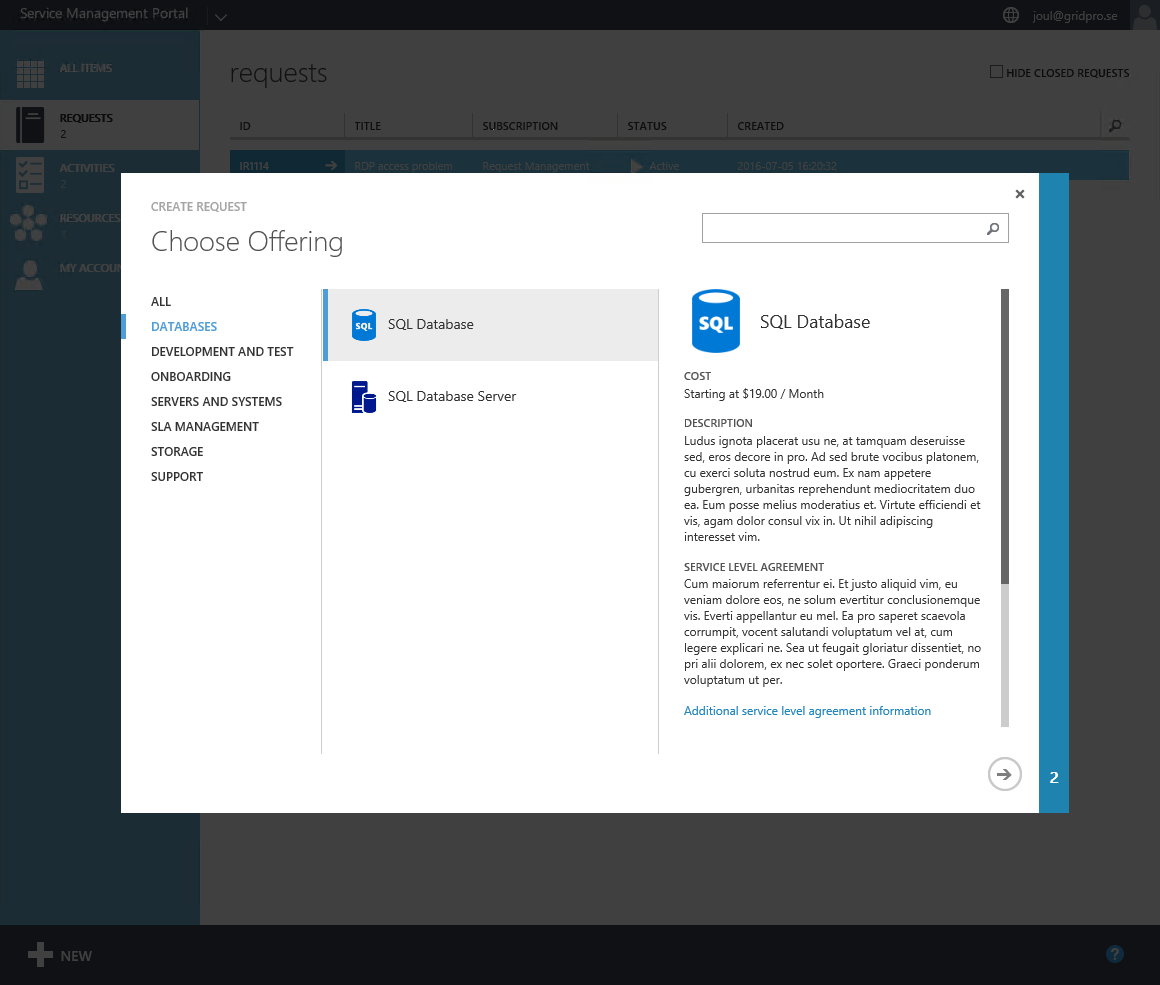Click the user avatar icon in header
The width and height of the screenshot is (1160, 985).
click(x=1144, y=15)
